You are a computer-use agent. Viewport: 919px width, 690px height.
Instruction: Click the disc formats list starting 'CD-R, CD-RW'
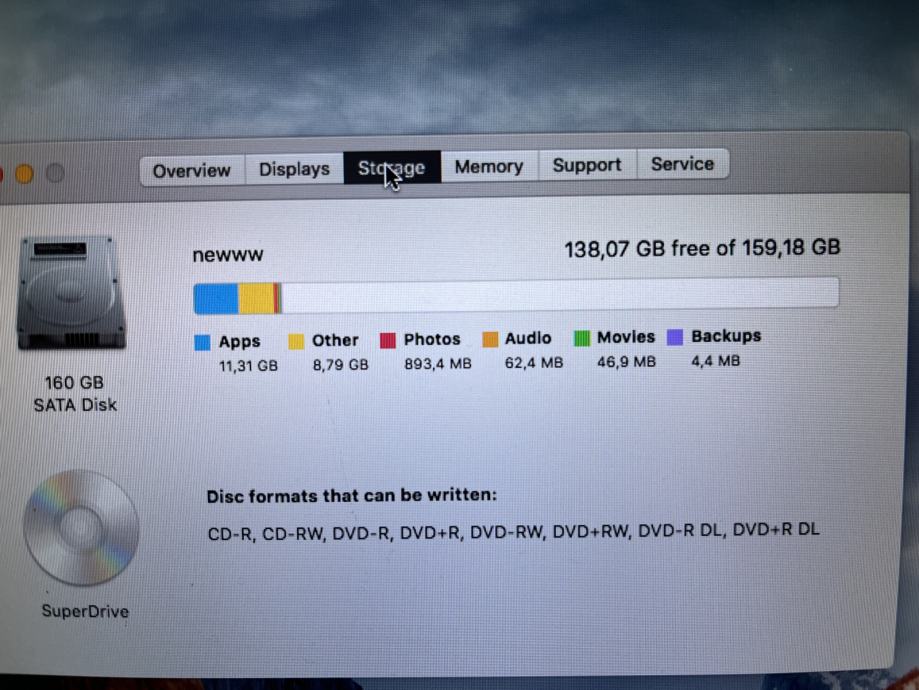tap(513, 531)
